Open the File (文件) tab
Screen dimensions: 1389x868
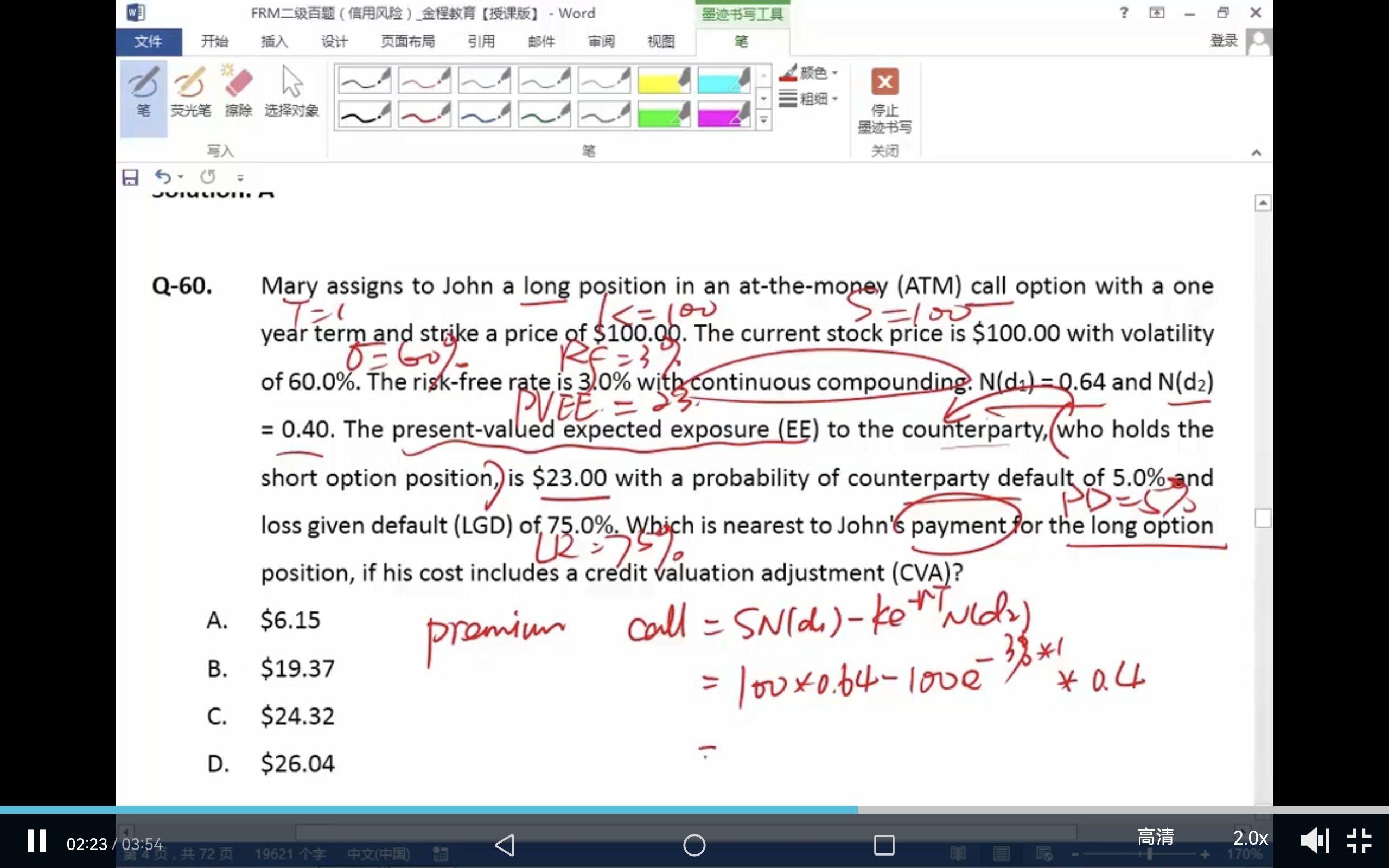[x=148, y=41]
